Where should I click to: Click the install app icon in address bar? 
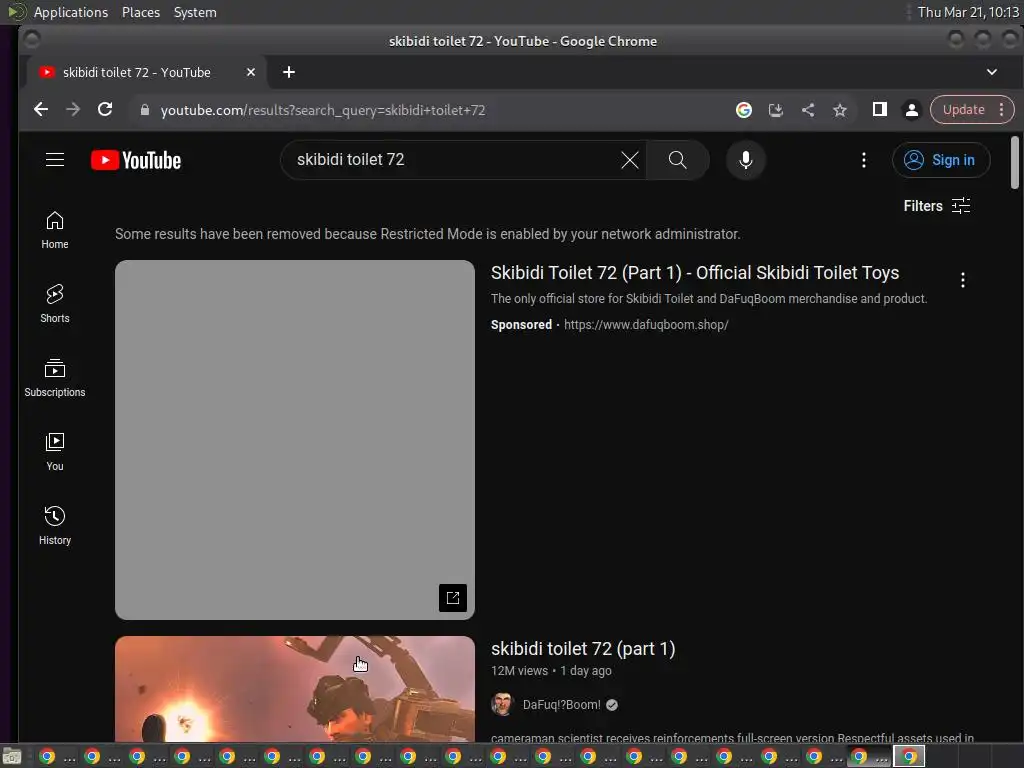click(776, 110)
